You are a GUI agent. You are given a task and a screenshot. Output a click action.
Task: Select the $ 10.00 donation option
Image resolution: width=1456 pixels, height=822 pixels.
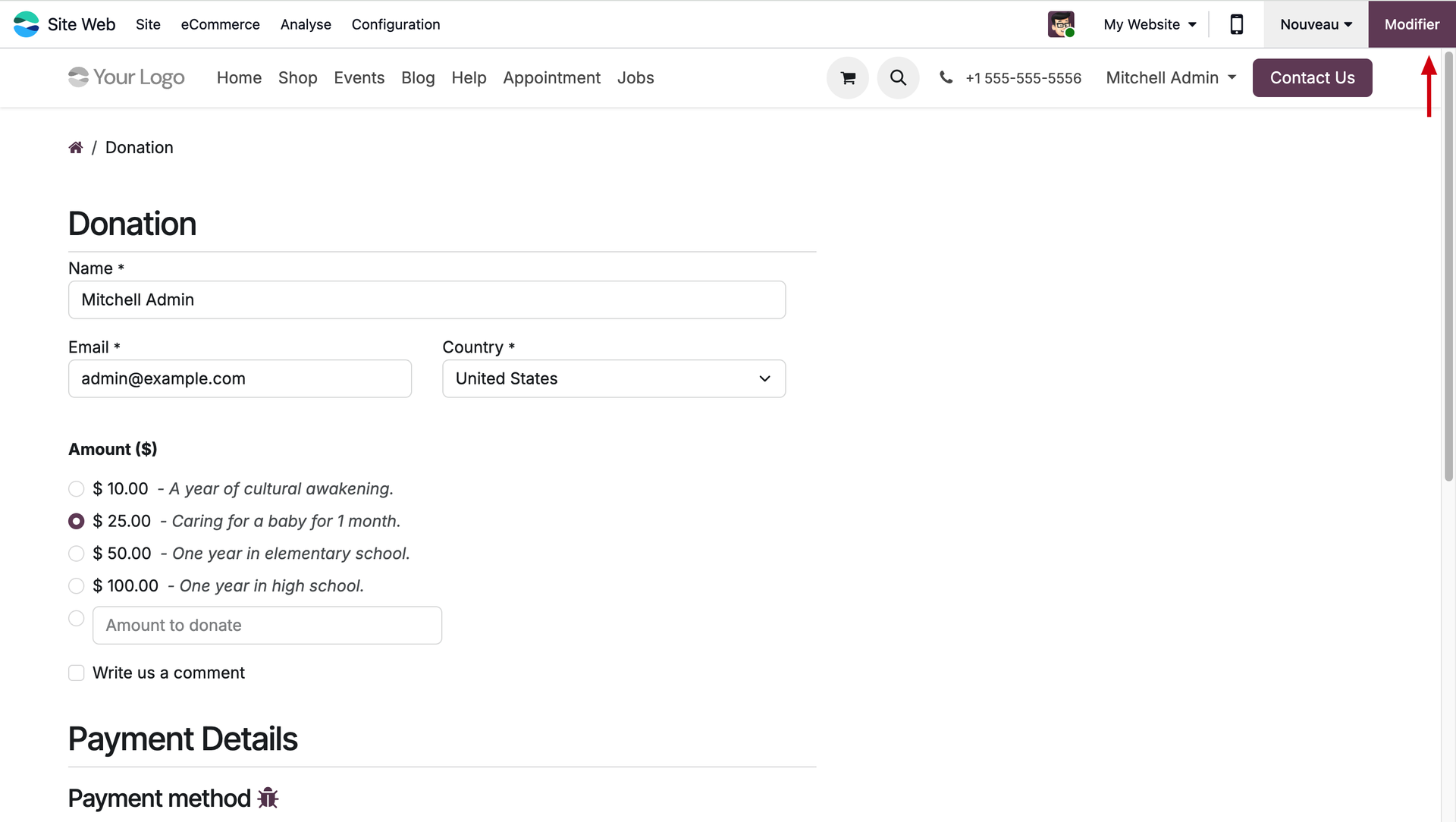(x=76, y=489)
